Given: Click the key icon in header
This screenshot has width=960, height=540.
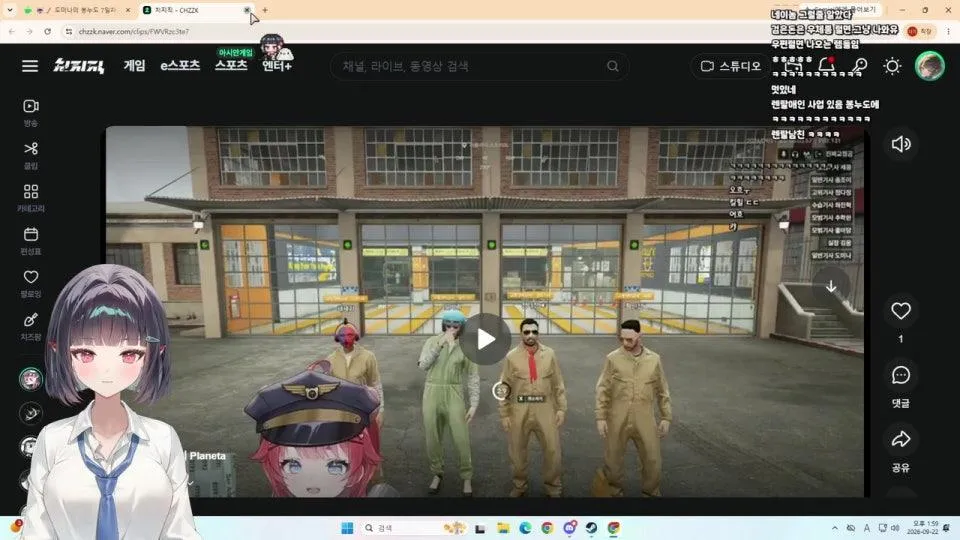Looking at the screenshot, I should click(x=860, y=66).
